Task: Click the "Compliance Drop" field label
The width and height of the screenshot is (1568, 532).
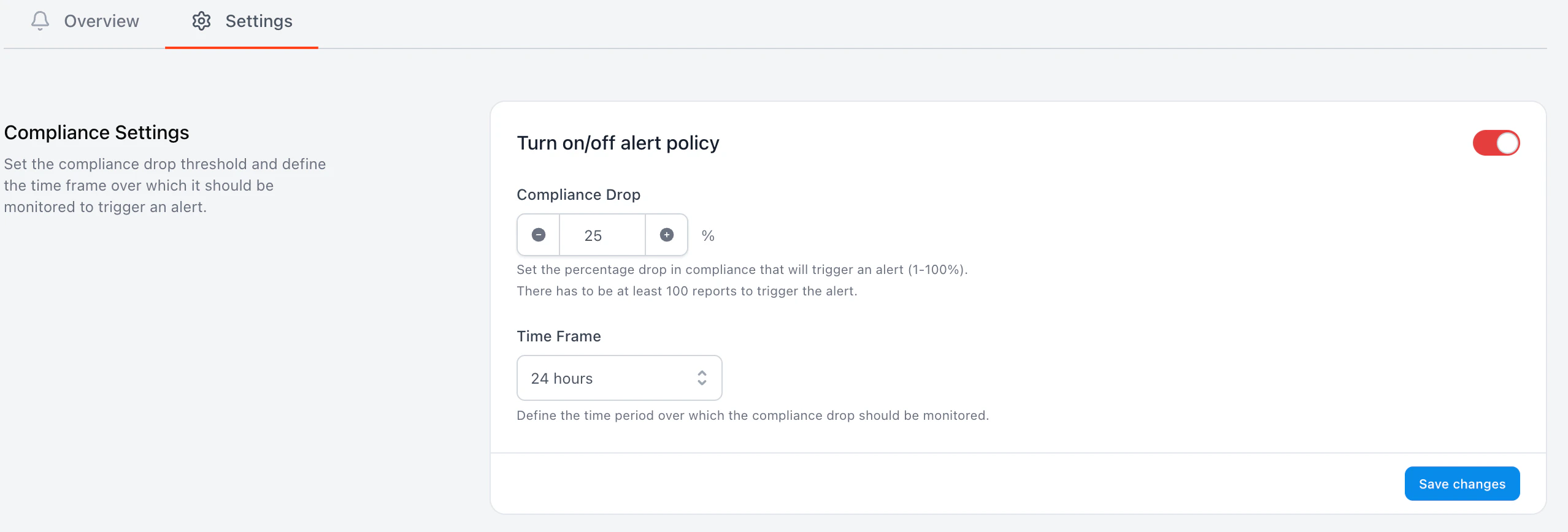Action: point(578,194)
